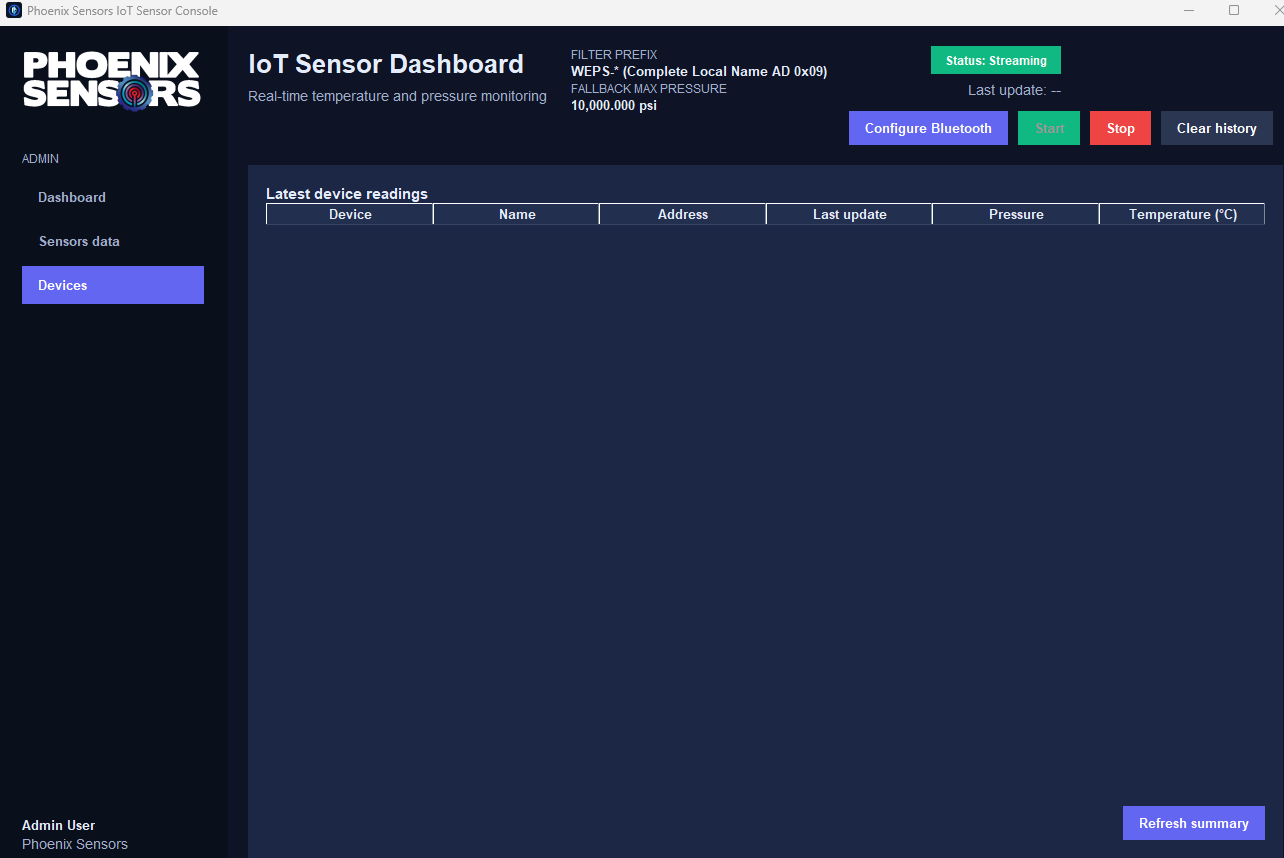Click the 'Last update: --' status text
The height and width of the screenshot is (858, 1284).
(1014, 90)
